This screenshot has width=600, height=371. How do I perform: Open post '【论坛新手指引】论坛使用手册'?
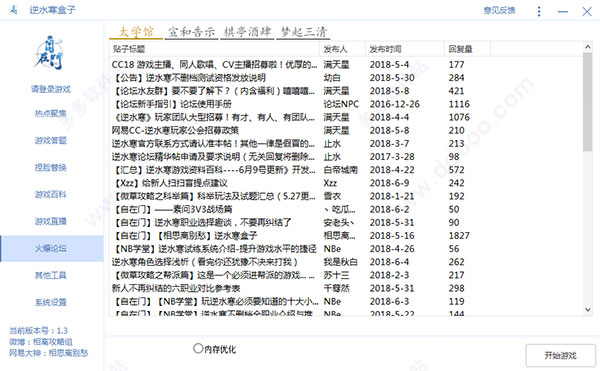coord(172,104)
